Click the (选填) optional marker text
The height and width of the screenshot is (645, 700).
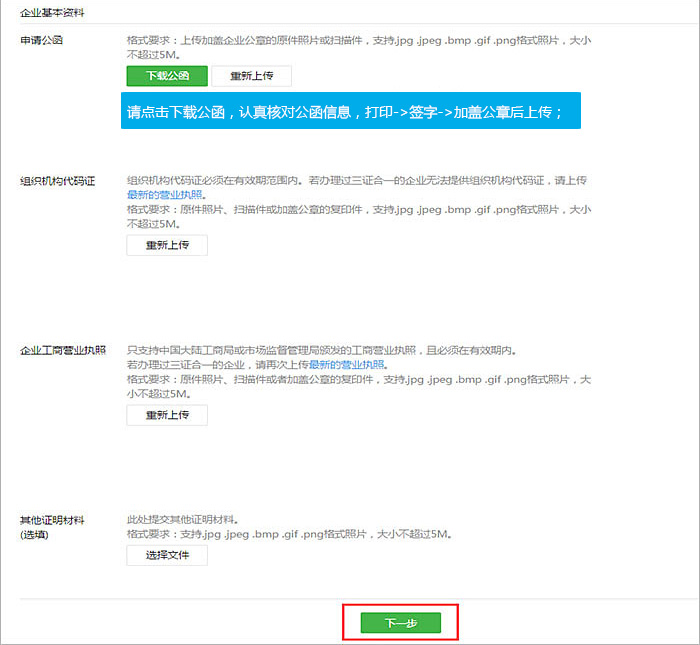coord(35,535)
